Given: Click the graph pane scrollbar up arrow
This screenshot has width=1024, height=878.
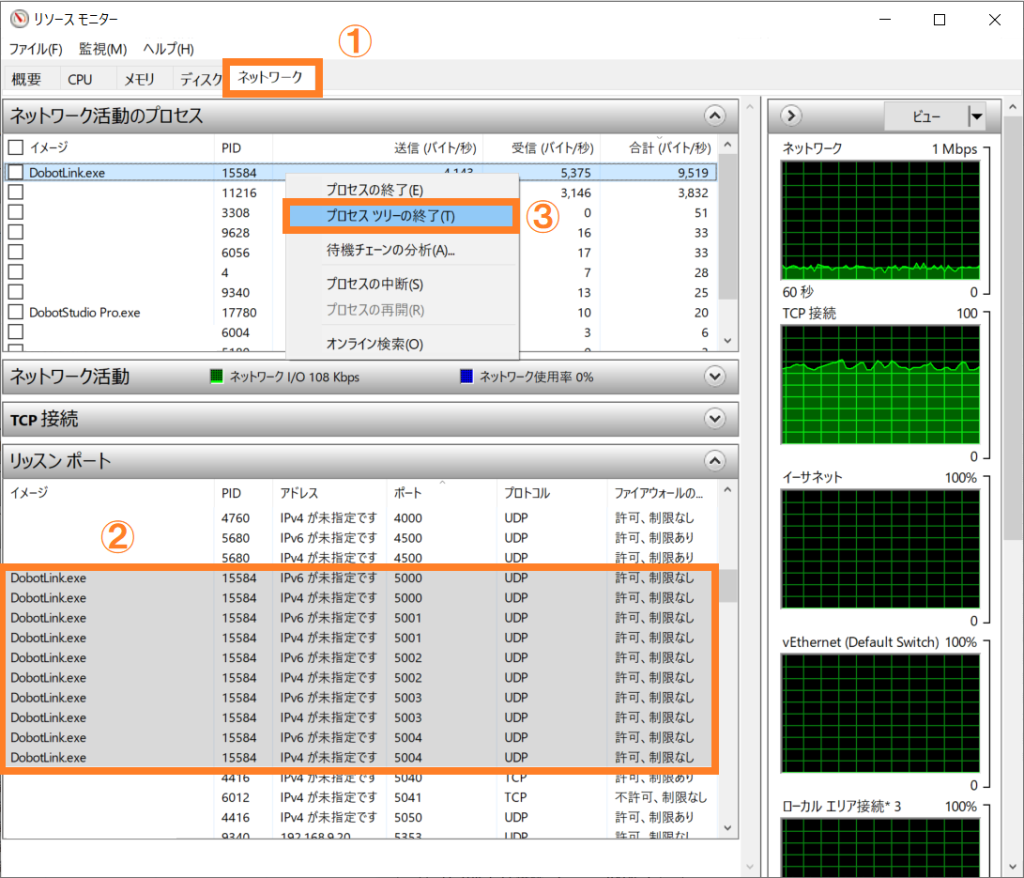Looking at the screenshot, I should [x=1013, y=106].
